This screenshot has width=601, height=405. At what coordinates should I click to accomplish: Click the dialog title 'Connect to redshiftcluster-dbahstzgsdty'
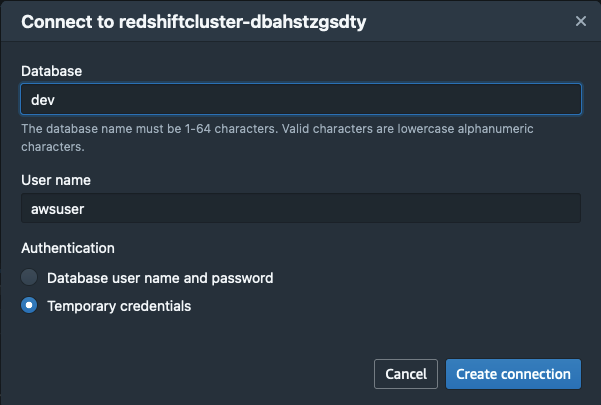(x=194, y=21)
